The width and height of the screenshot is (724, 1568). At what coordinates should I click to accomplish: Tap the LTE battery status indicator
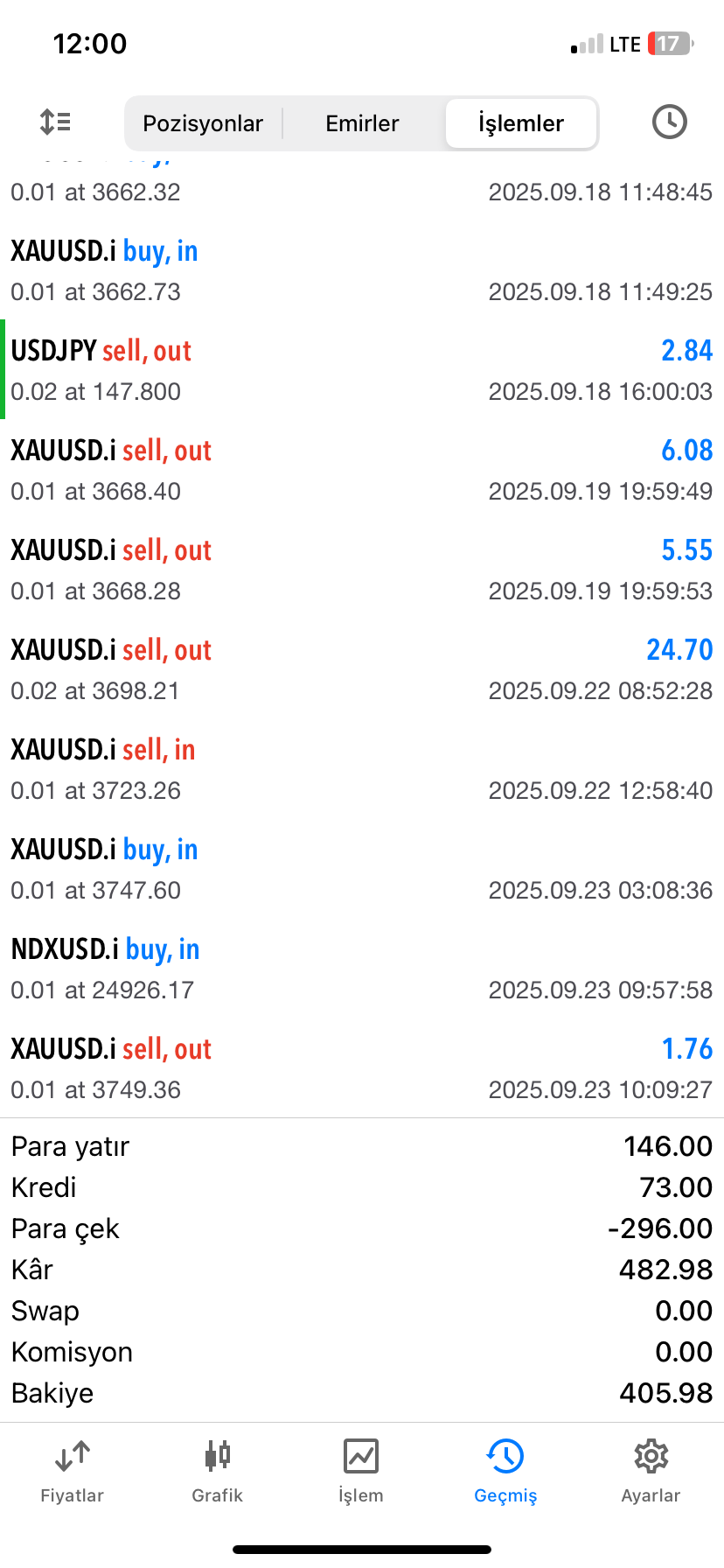668,44
